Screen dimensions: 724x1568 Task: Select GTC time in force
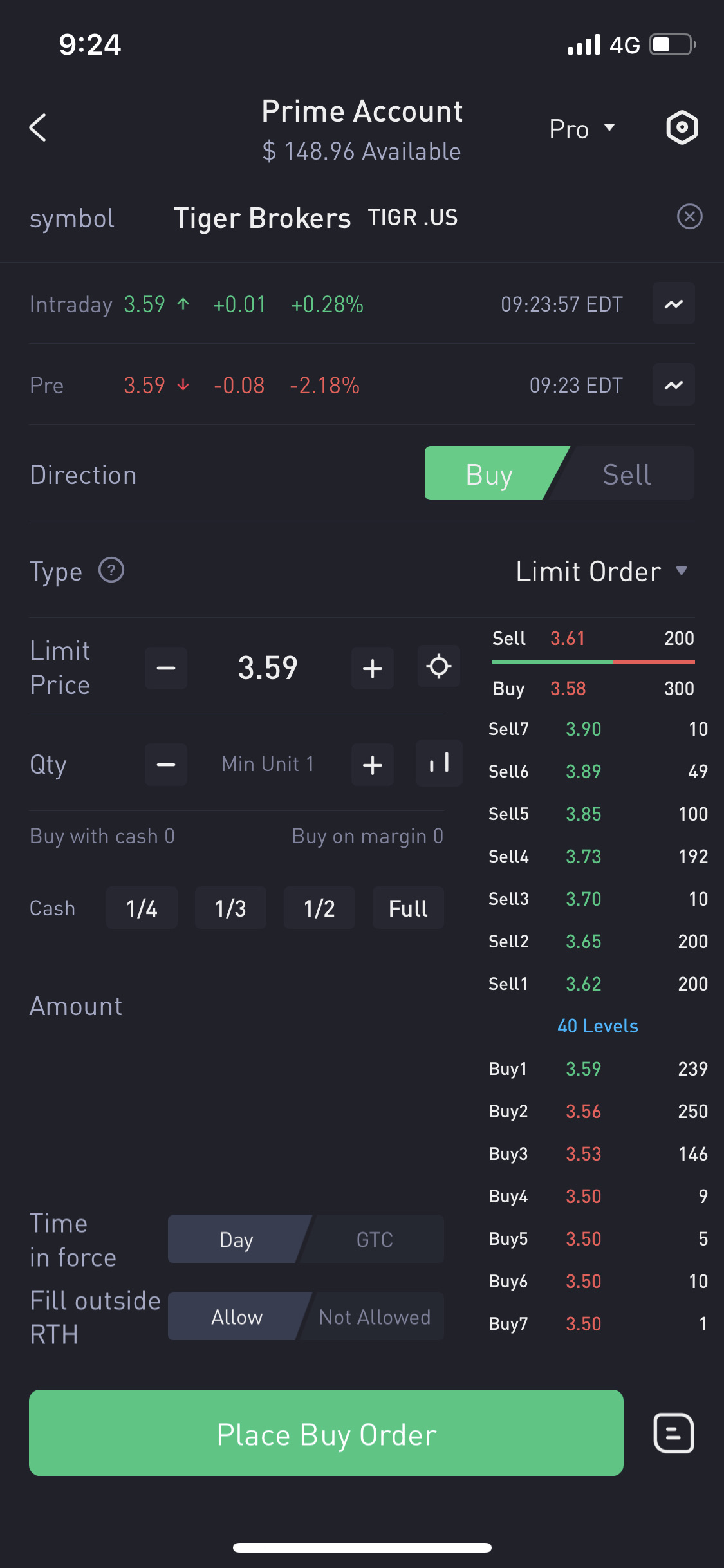click(375, 1239)
